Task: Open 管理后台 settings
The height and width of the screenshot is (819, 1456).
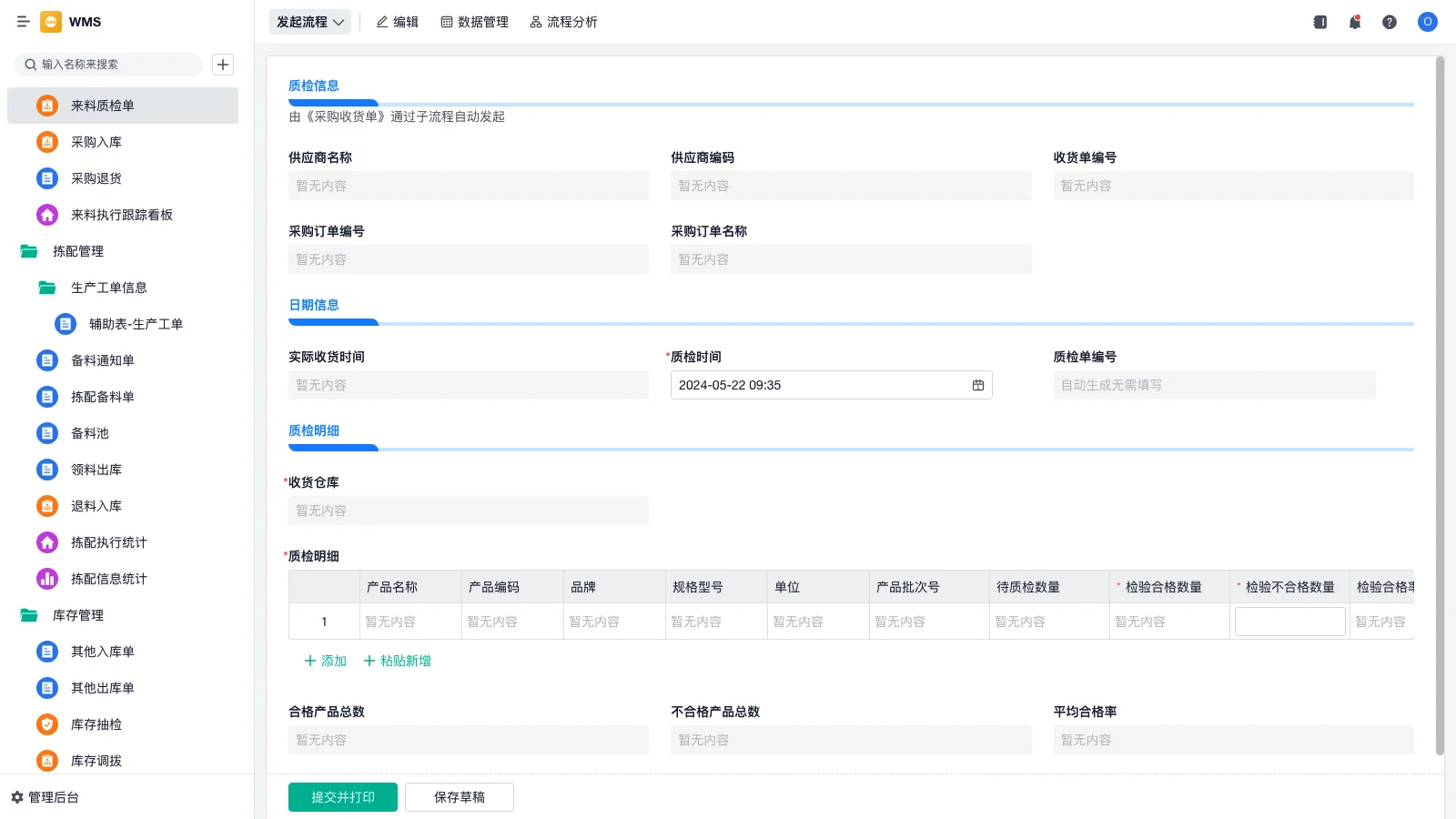Action: click(45, 797)
